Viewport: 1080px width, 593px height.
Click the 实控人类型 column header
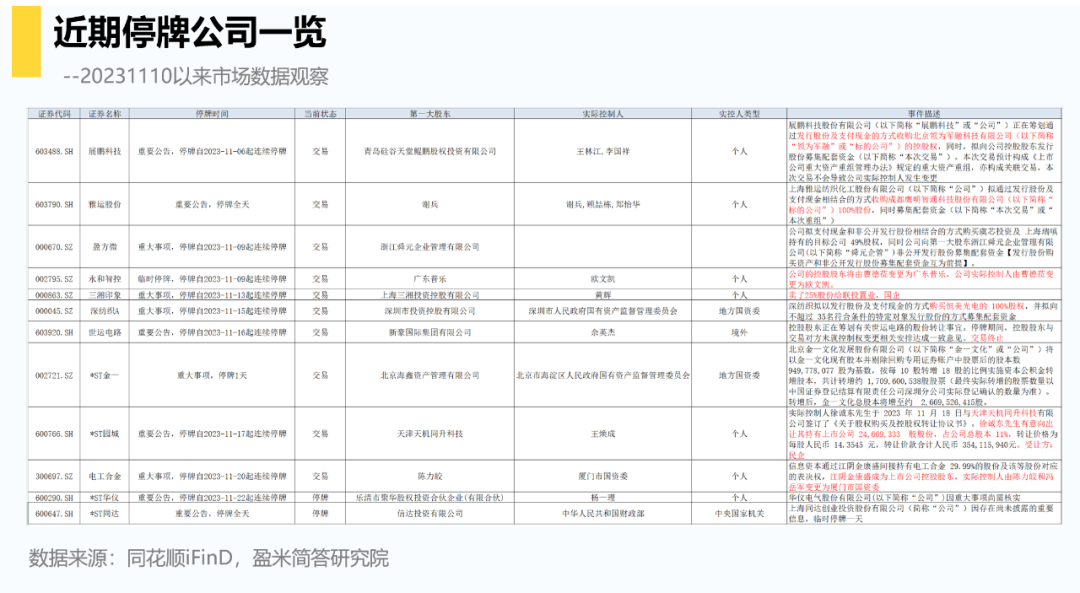pyautogui.click(x=739, y=114)
